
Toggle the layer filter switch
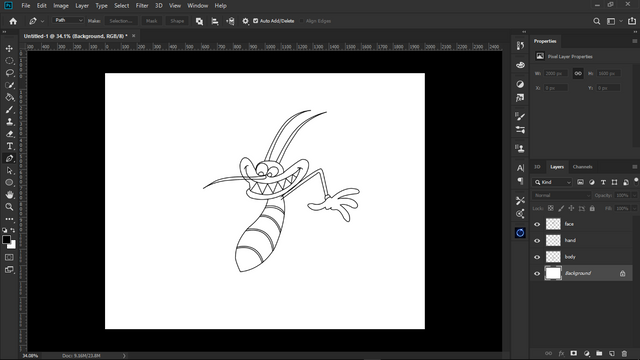636,181
